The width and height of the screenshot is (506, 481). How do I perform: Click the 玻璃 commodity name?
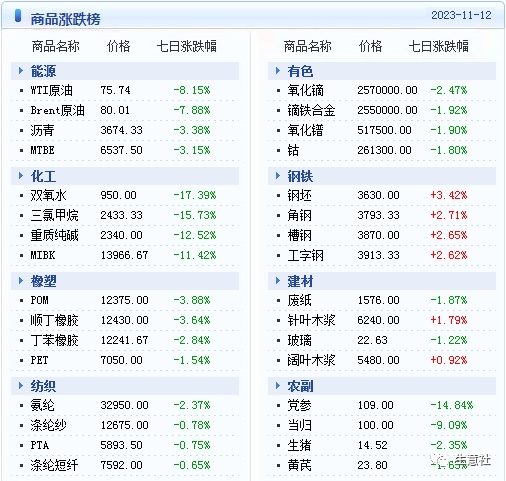pyautogui.click(x=299, y=340)
